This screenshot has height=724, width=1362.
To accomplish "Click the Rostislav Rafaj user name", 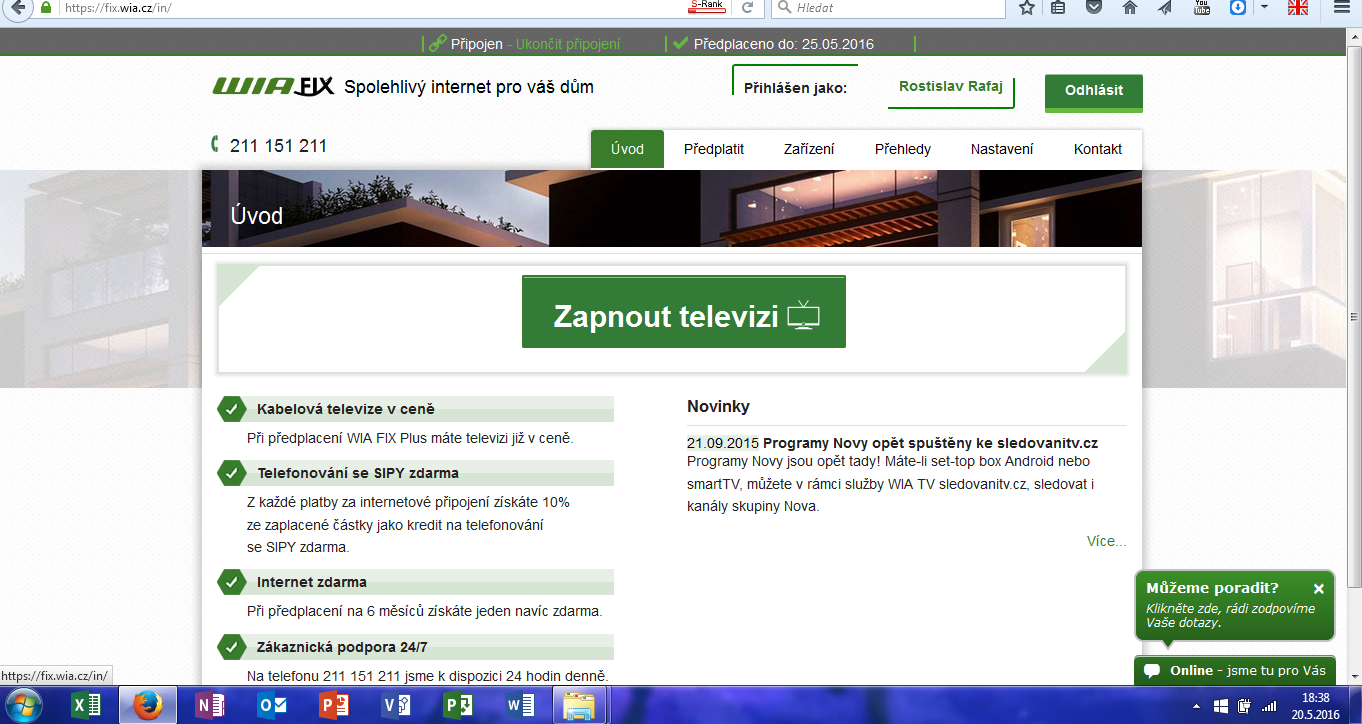I will pos(950,87).
